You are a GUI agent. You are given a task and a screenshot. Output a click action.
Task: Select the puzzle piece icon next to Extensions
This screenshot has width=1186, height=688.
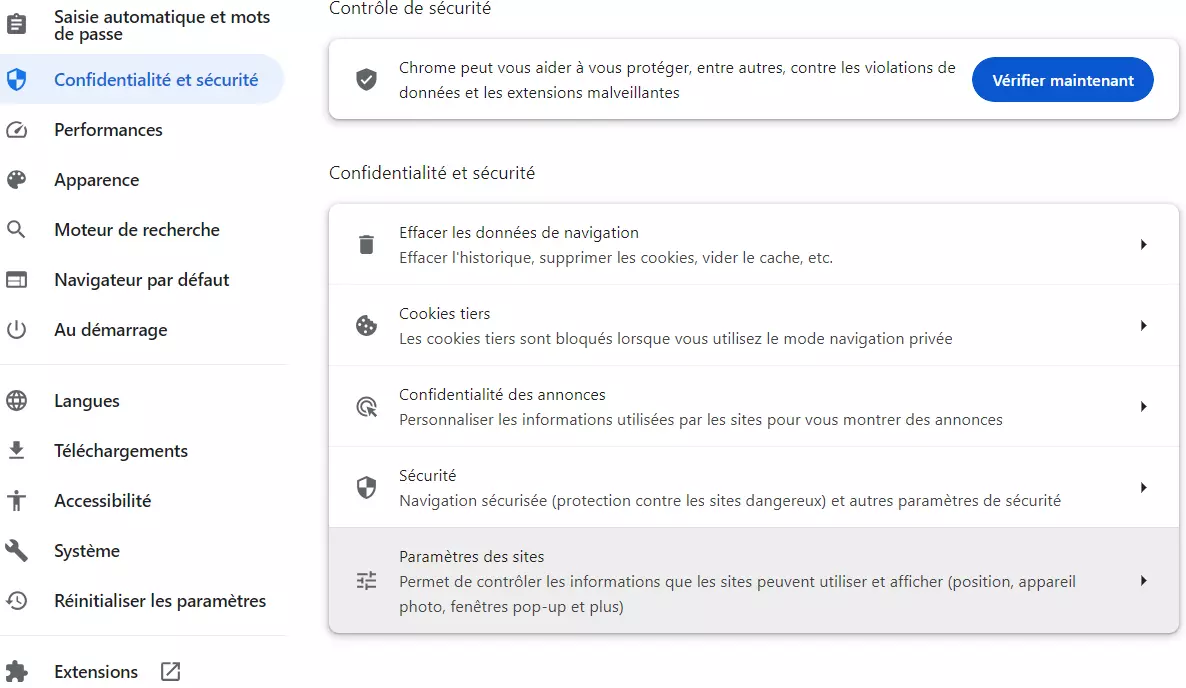click(x=17, y=671)
